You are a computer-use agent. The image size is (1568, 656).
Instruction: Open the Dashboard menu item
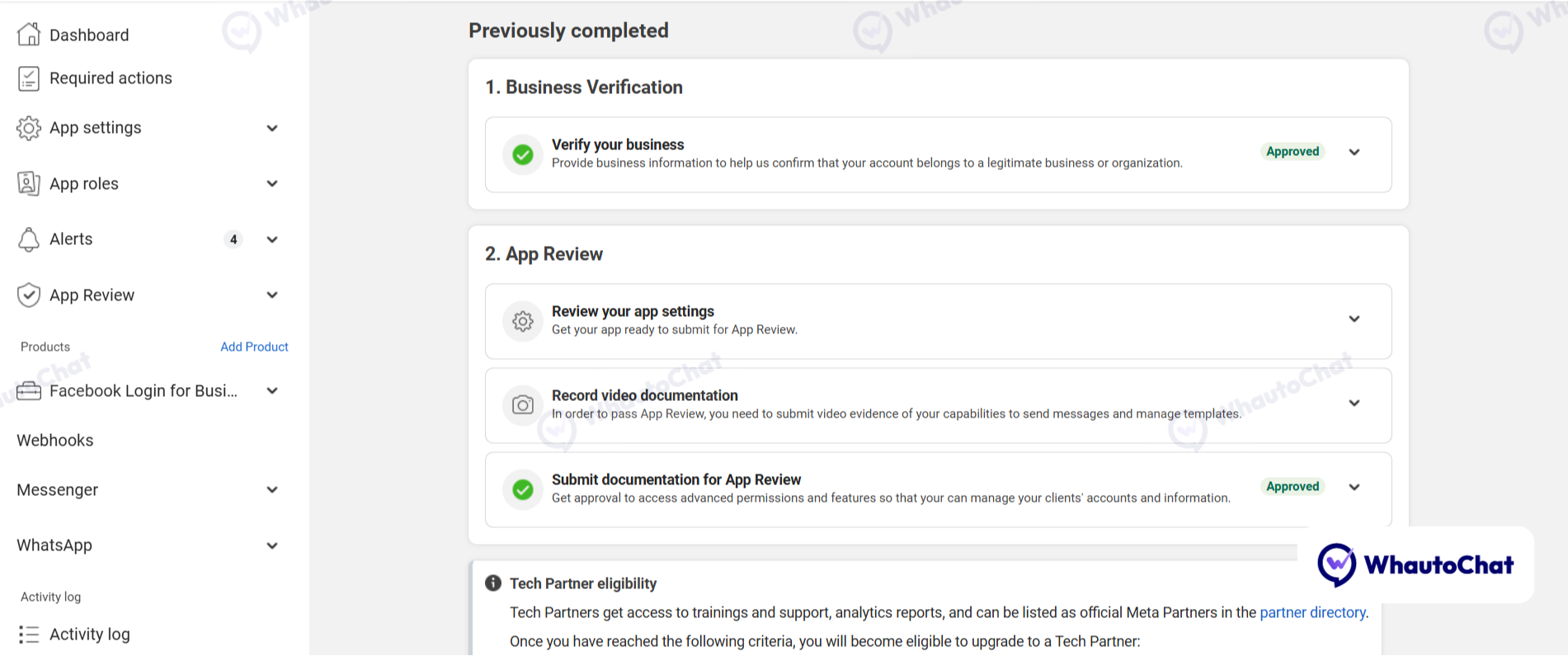pyautogui.click(x=89, y=35)
